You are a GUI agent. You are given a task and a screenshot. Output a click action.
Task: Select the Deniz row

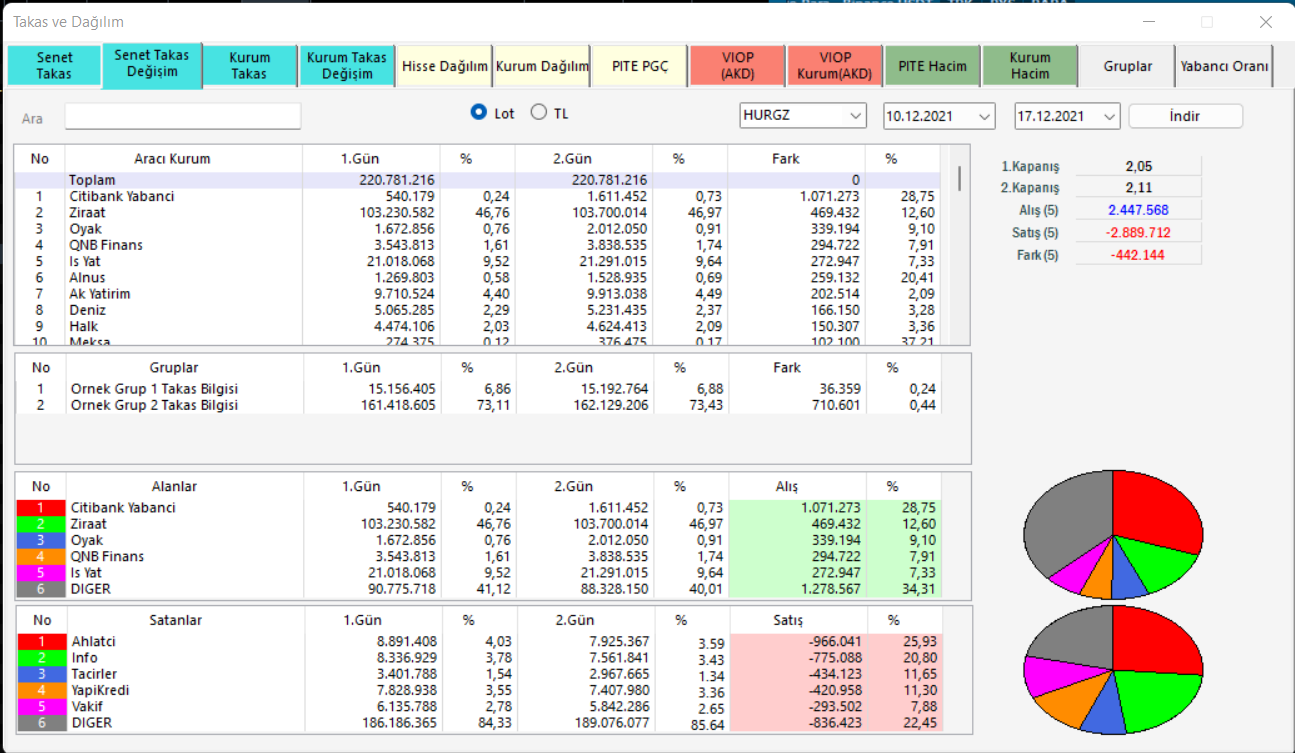click(478, 310)
